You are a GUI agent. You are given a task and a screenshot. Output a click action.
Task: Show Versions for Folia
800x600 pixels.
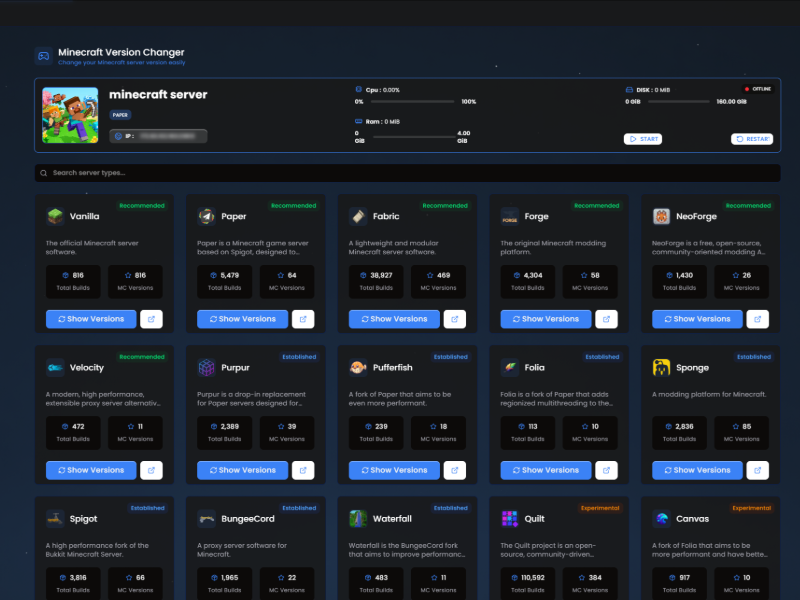coord(546,470)
